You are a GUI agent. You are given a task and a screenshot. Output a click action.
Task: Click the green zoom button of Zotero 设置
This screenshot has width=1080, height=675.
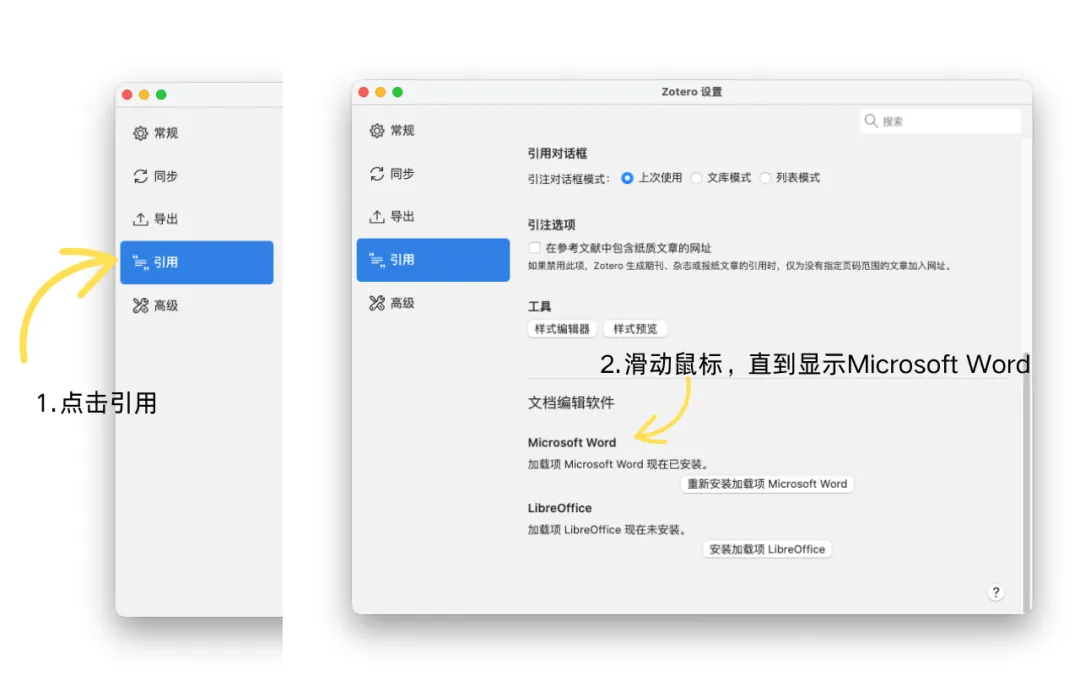[397, 92]
